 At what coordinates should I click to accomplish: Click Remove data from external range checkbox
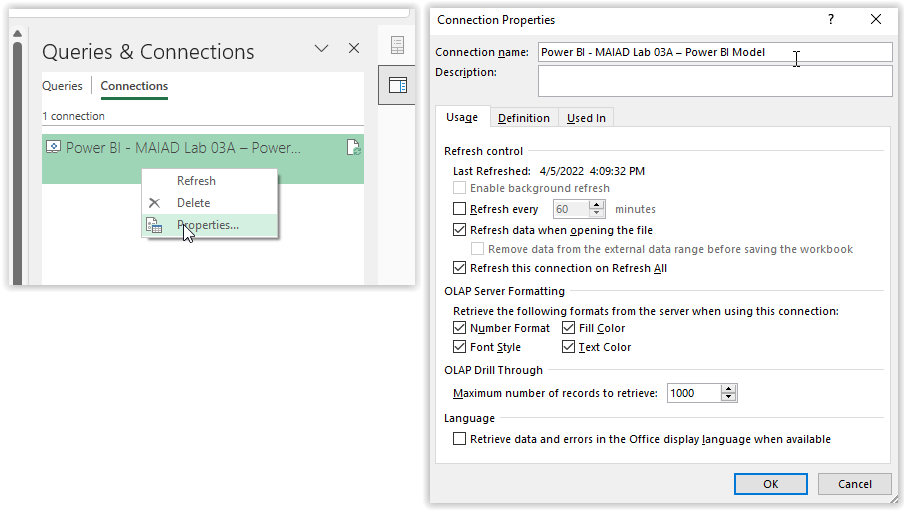pos(477,249)
